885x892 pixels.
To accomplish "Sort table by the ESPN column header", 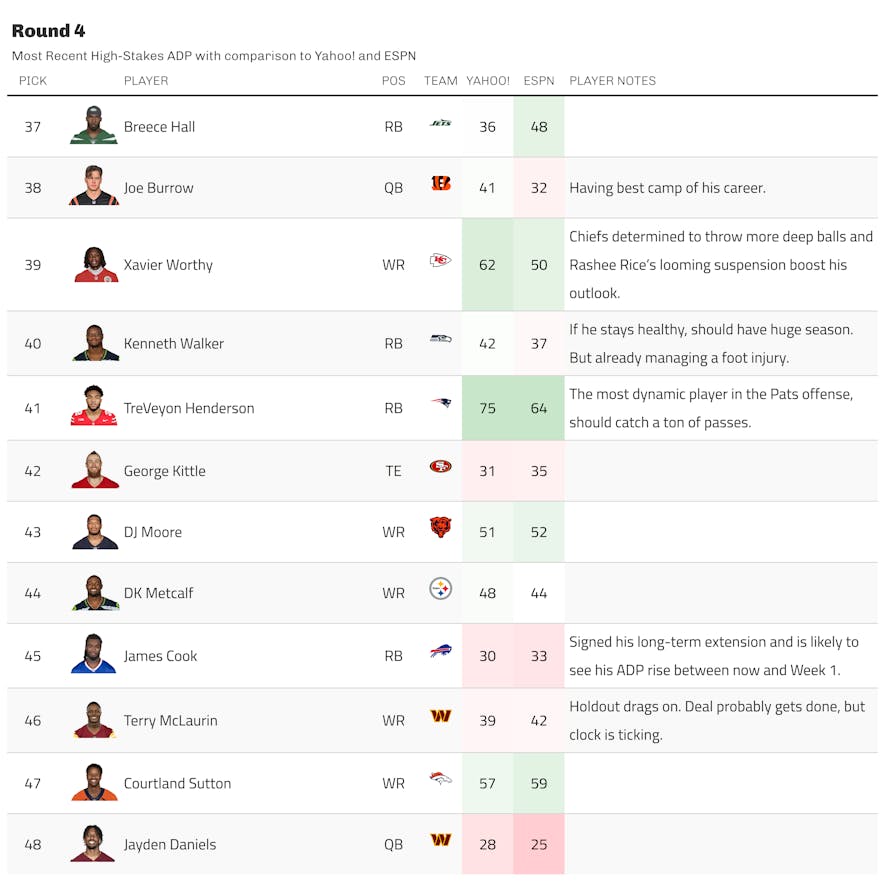I will pos(539,81).
